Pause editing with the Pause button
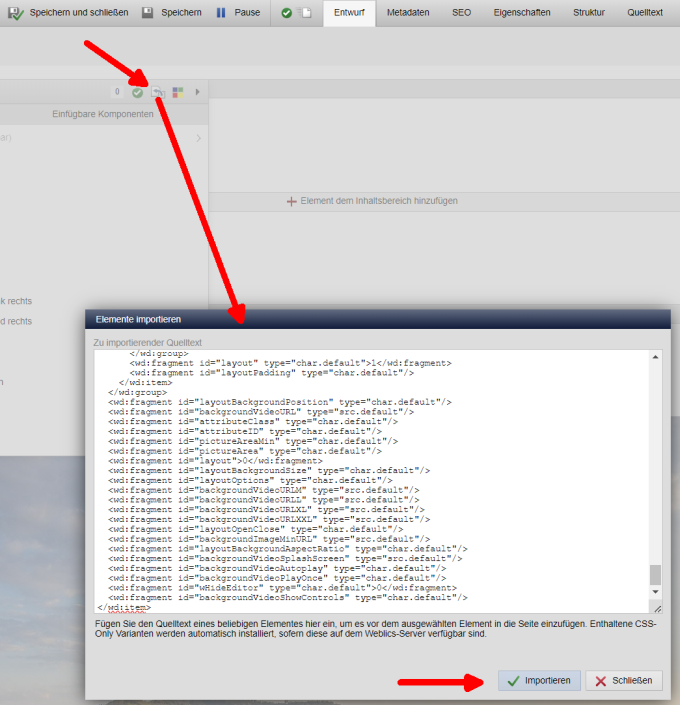Screen dimensions: 680x705 (x=238, y=13)
